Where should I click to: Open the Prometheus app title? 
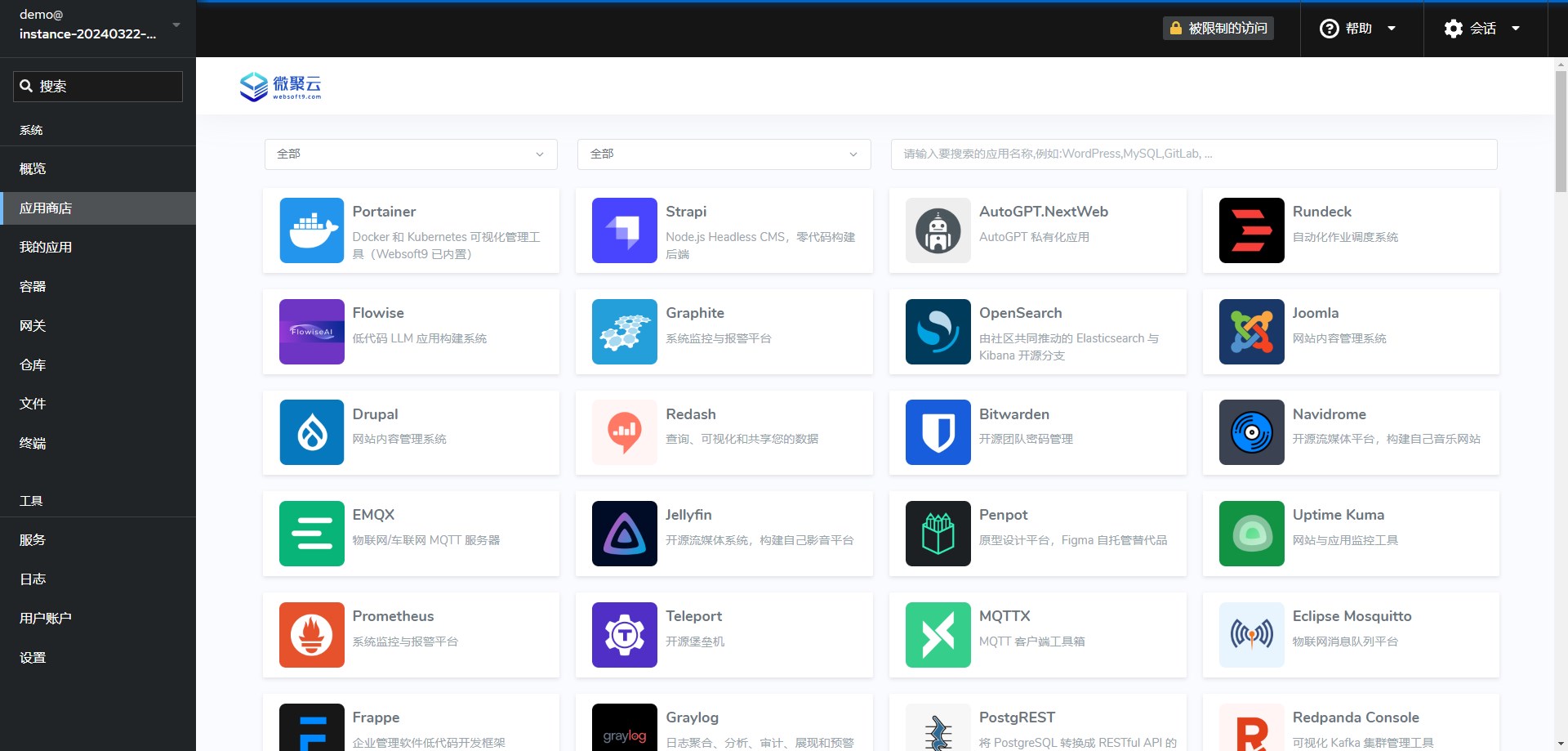(393, 616)
